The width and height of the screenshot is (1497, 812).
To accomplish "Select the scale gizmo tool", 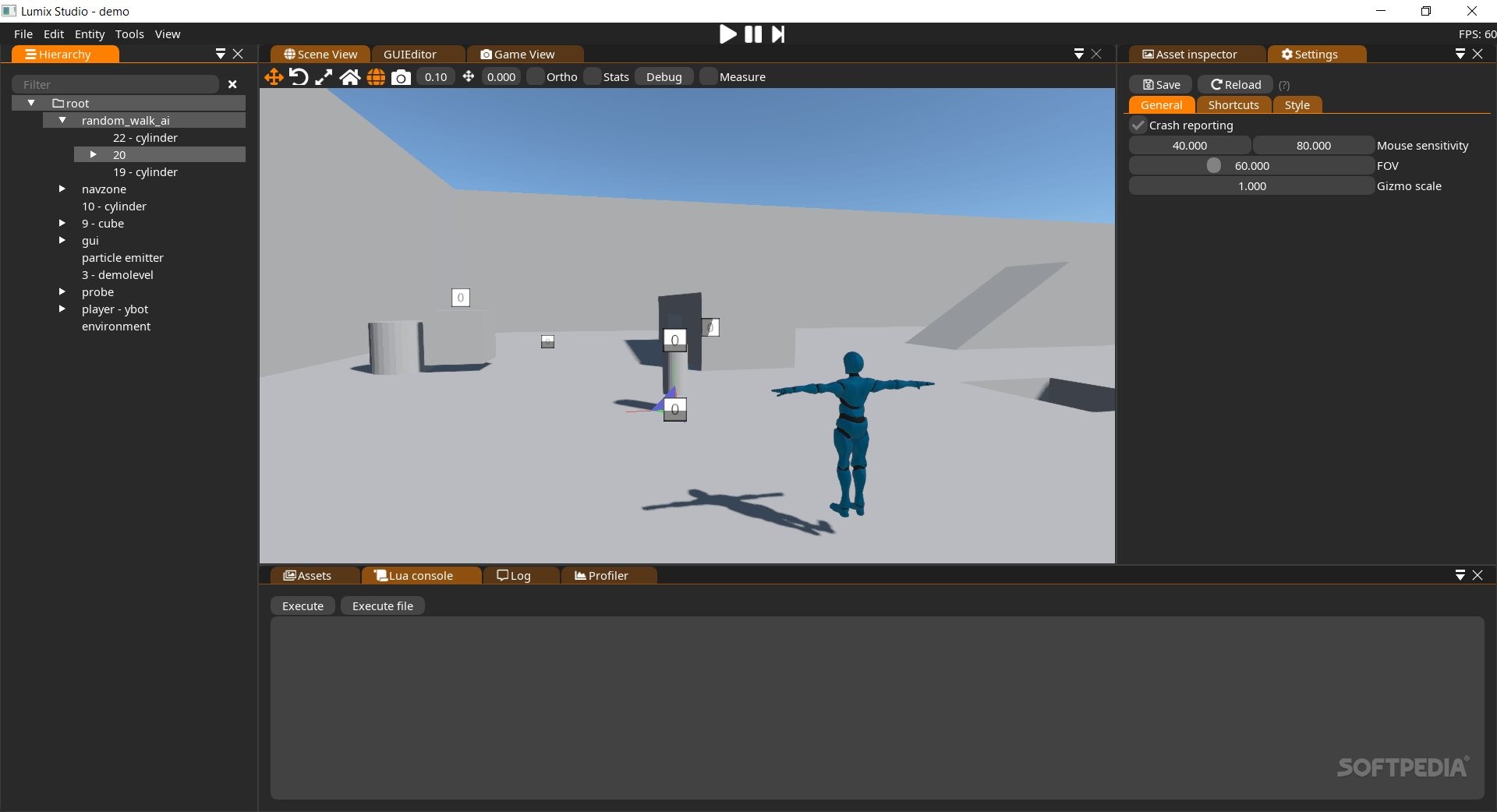I will [x=324, y=76].
